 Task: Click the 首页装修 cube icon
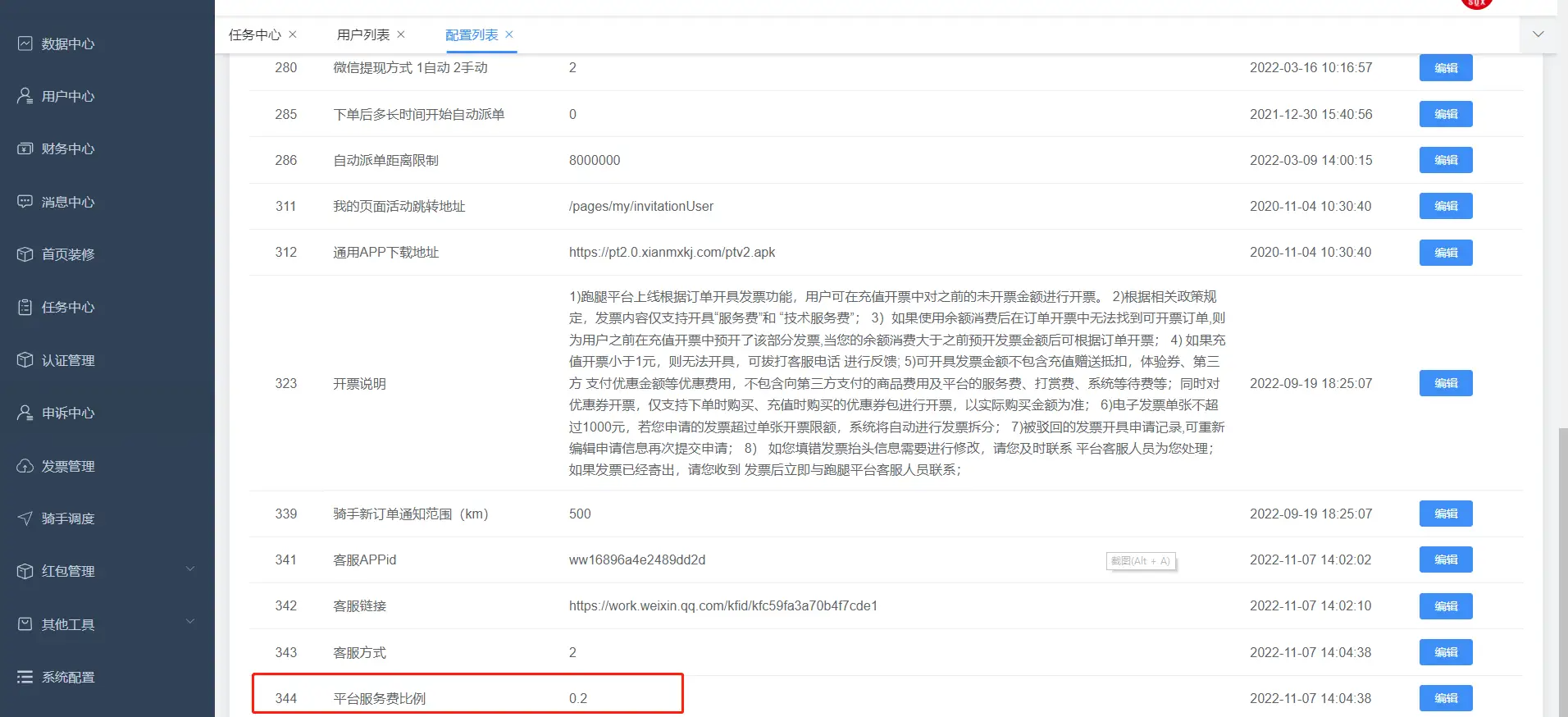coord(25,254)
